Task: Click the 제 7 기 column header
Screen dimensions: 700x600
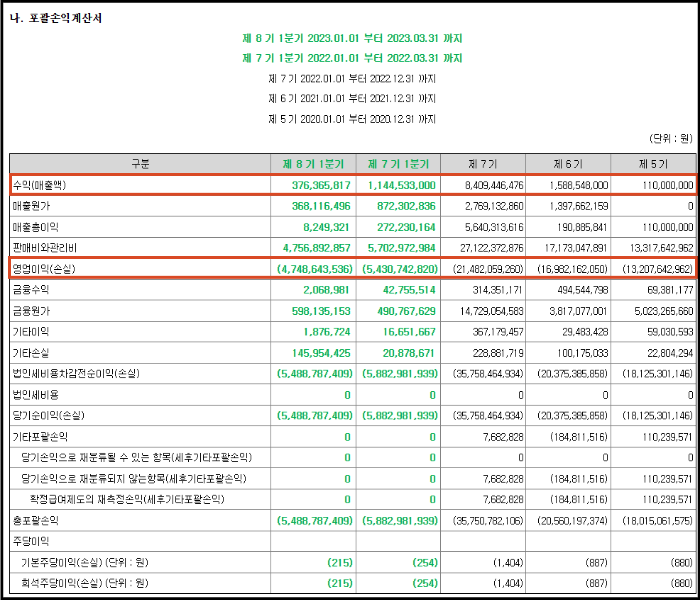Action: click(x=483, y=164)
